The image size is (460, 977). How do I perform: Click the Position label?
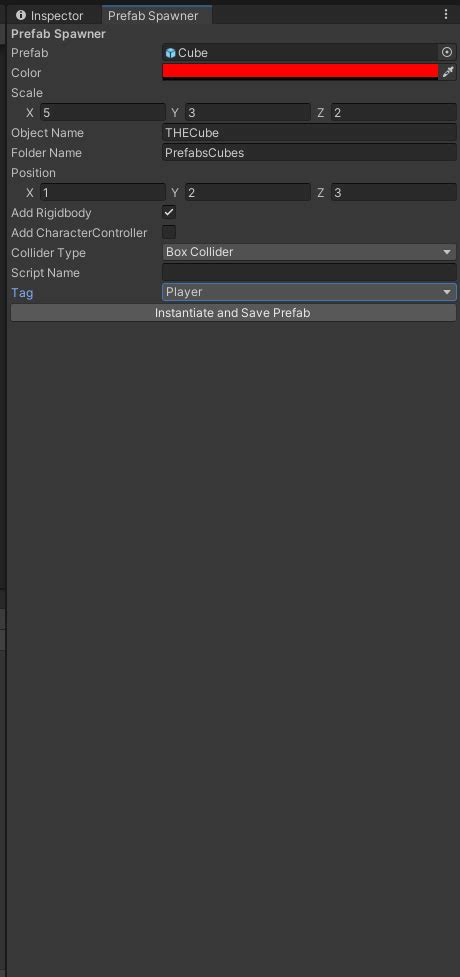(33, 173)
